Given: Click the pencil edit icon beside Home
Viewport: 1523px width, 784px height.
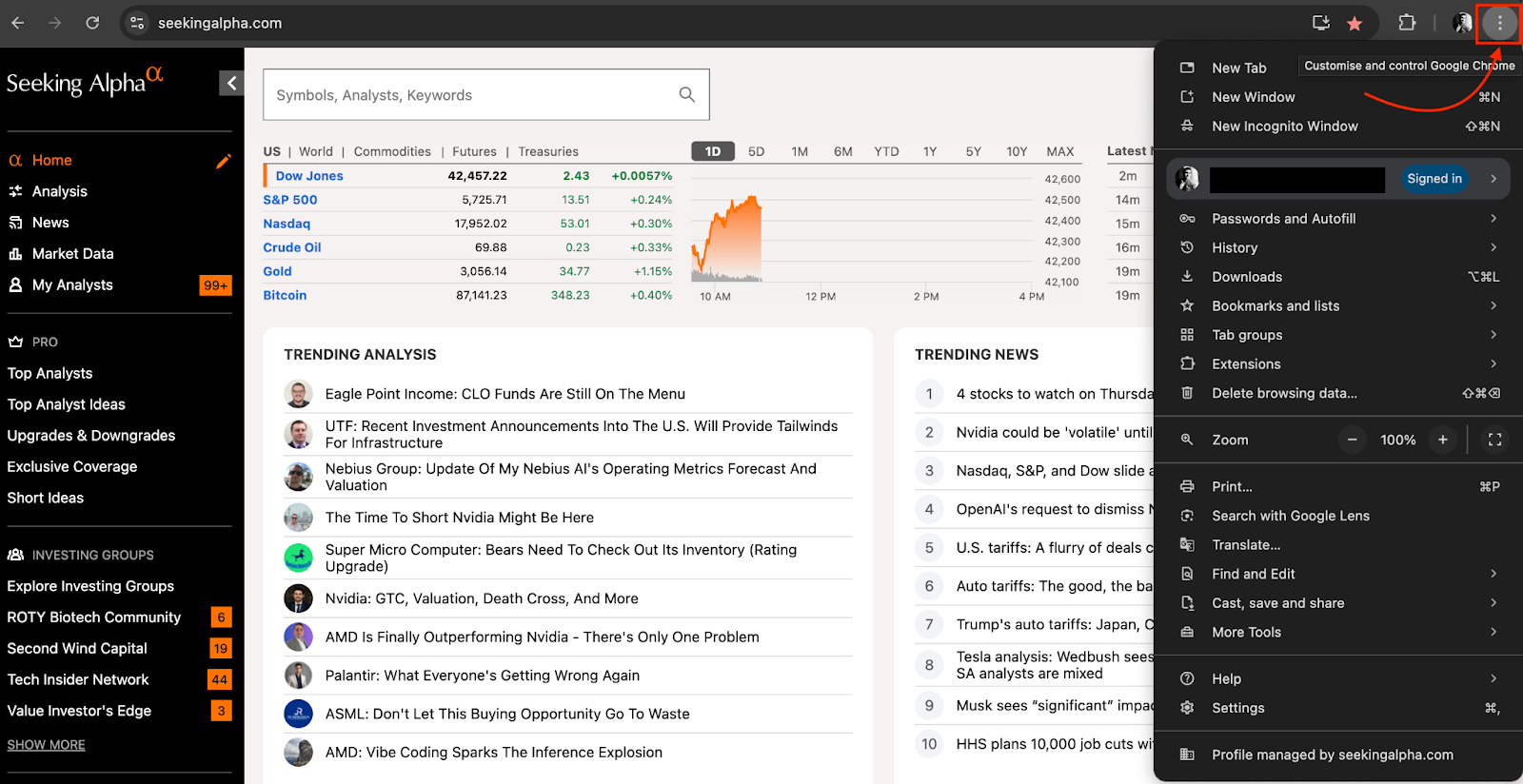Looking at the screenshot, I should [224, 161].
